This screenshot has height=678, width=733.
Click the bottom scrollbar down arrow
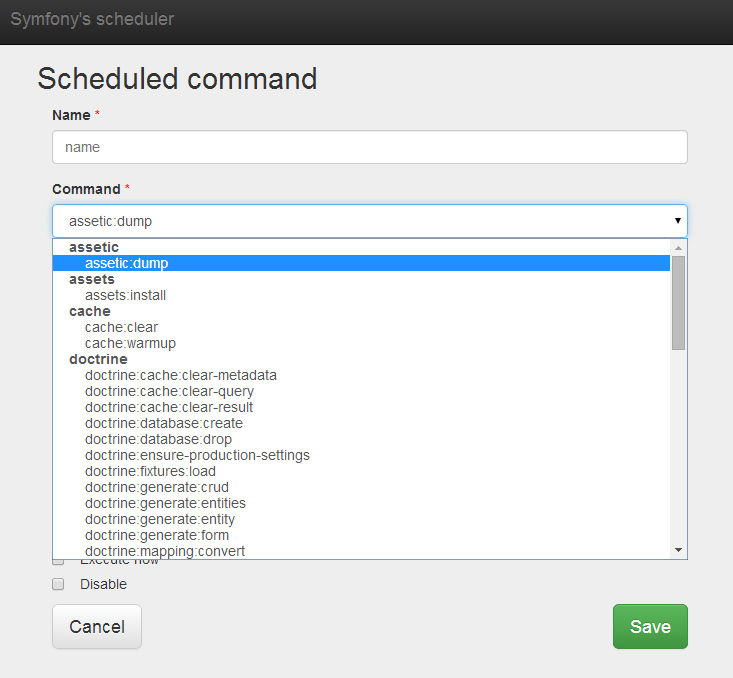(x=678, y=550)
